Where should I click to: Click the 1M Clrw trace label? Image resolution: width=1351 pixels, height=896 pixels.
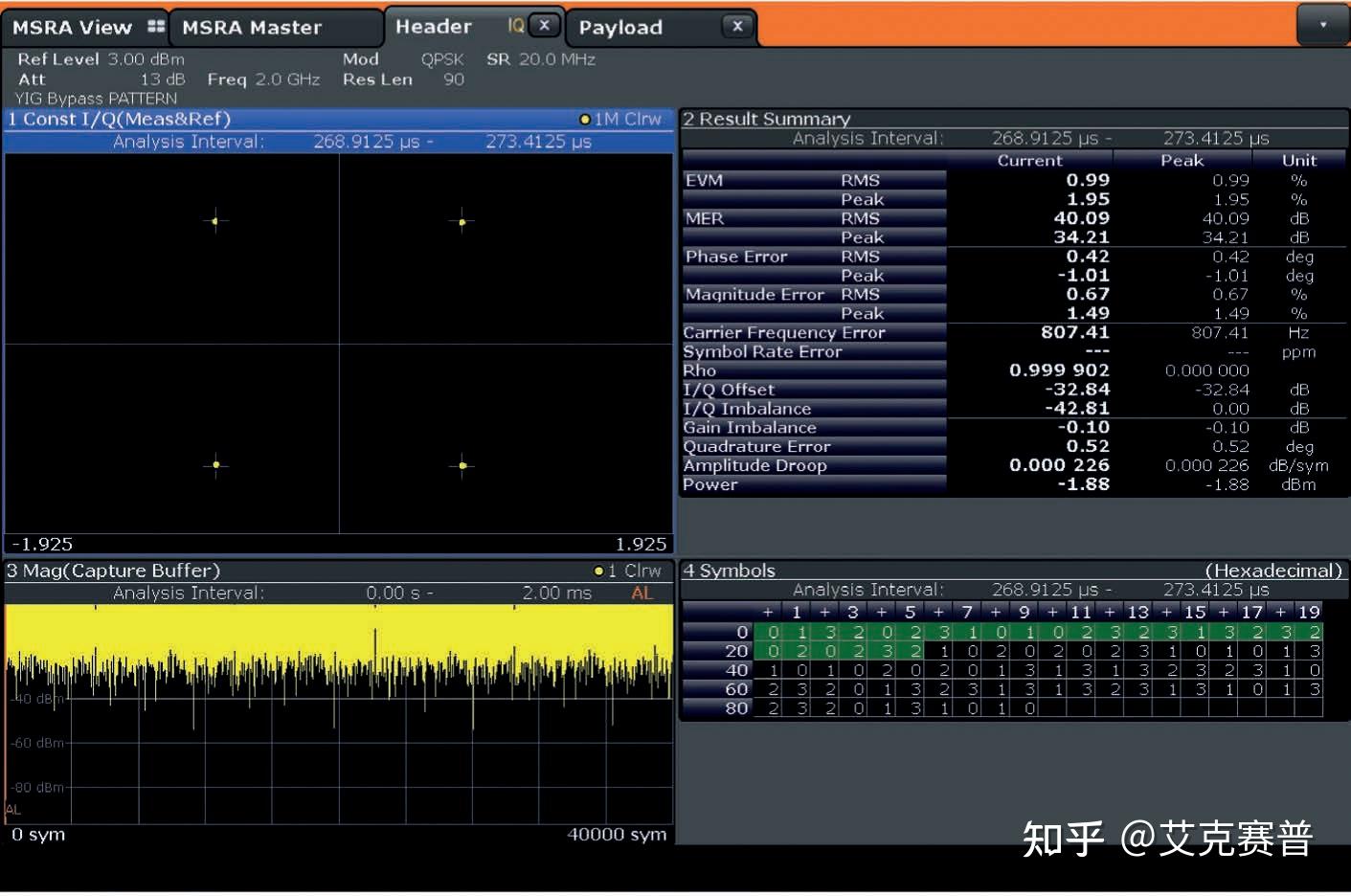click(627, 119)
